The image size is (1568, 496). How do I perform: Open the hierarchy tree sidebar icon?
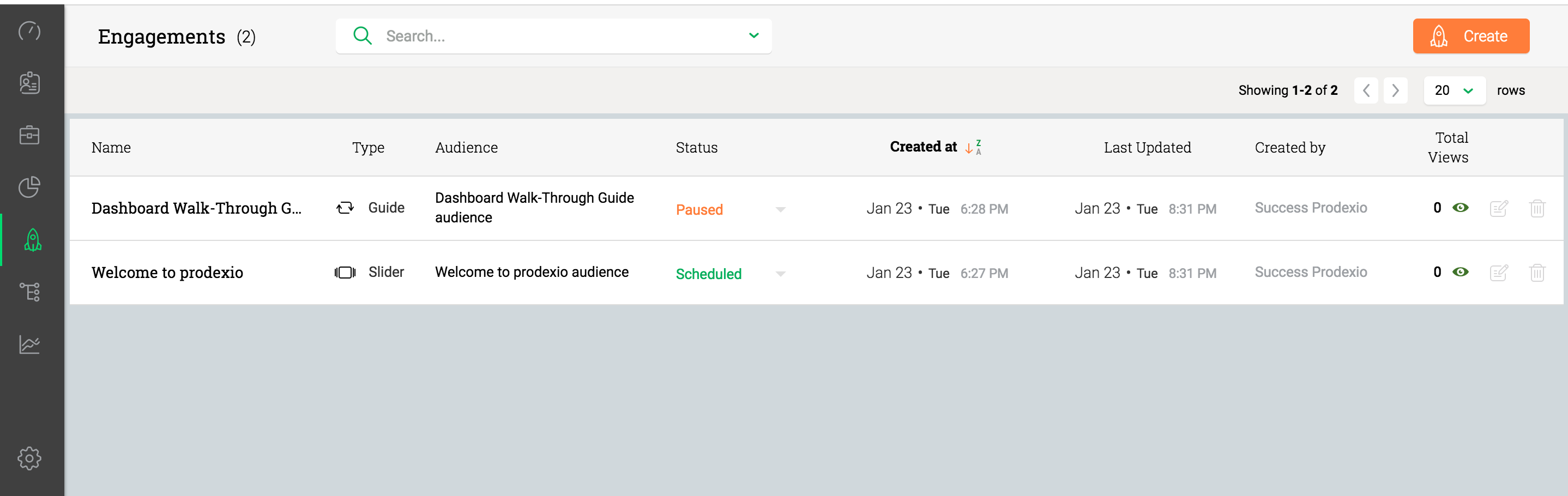[x=29, y=292]
